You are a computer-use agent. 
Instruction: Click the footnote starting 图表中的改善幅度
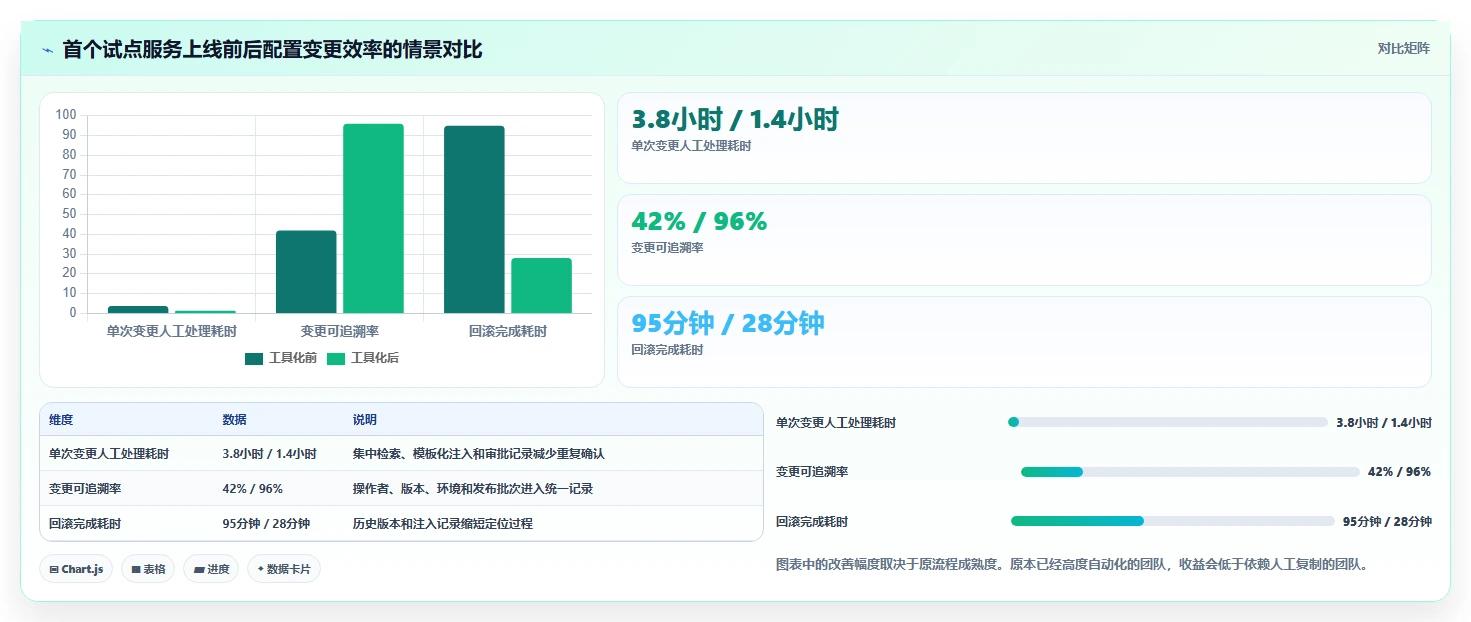1071,564
